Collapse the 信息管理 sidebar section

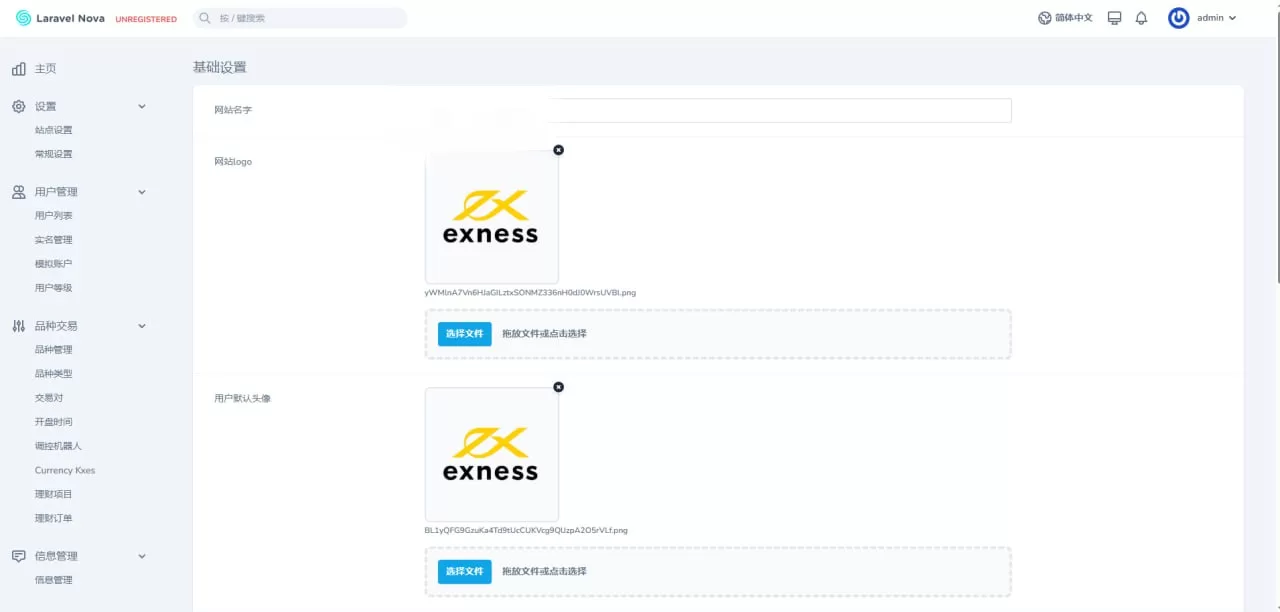click(x=142, y=556)
